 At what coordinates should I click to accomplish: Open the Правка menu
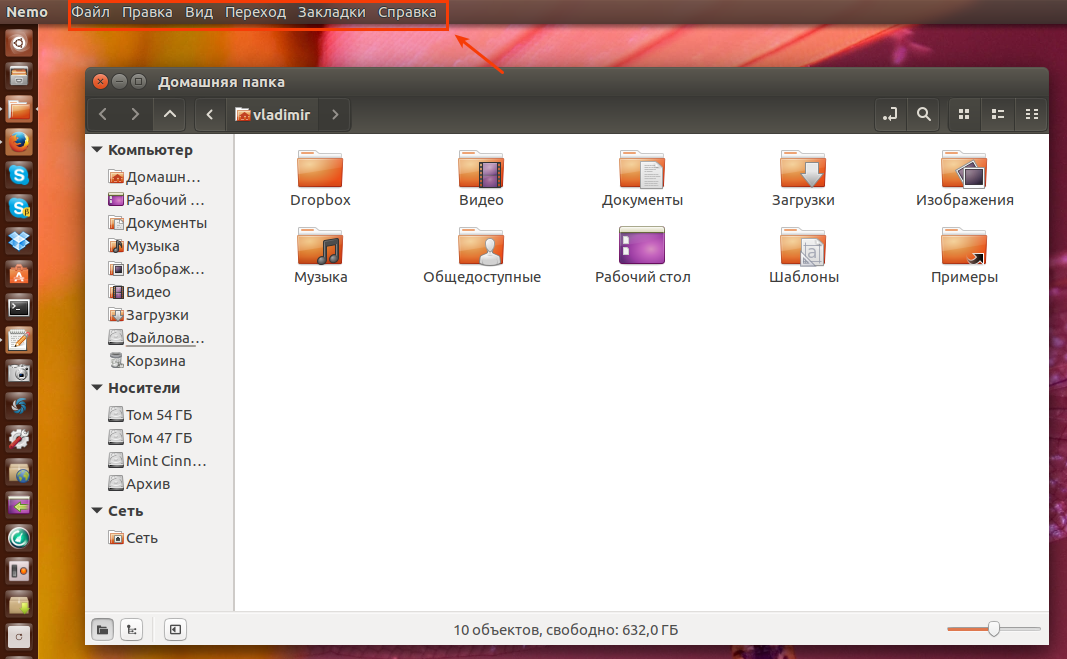(x=147, y=12)
